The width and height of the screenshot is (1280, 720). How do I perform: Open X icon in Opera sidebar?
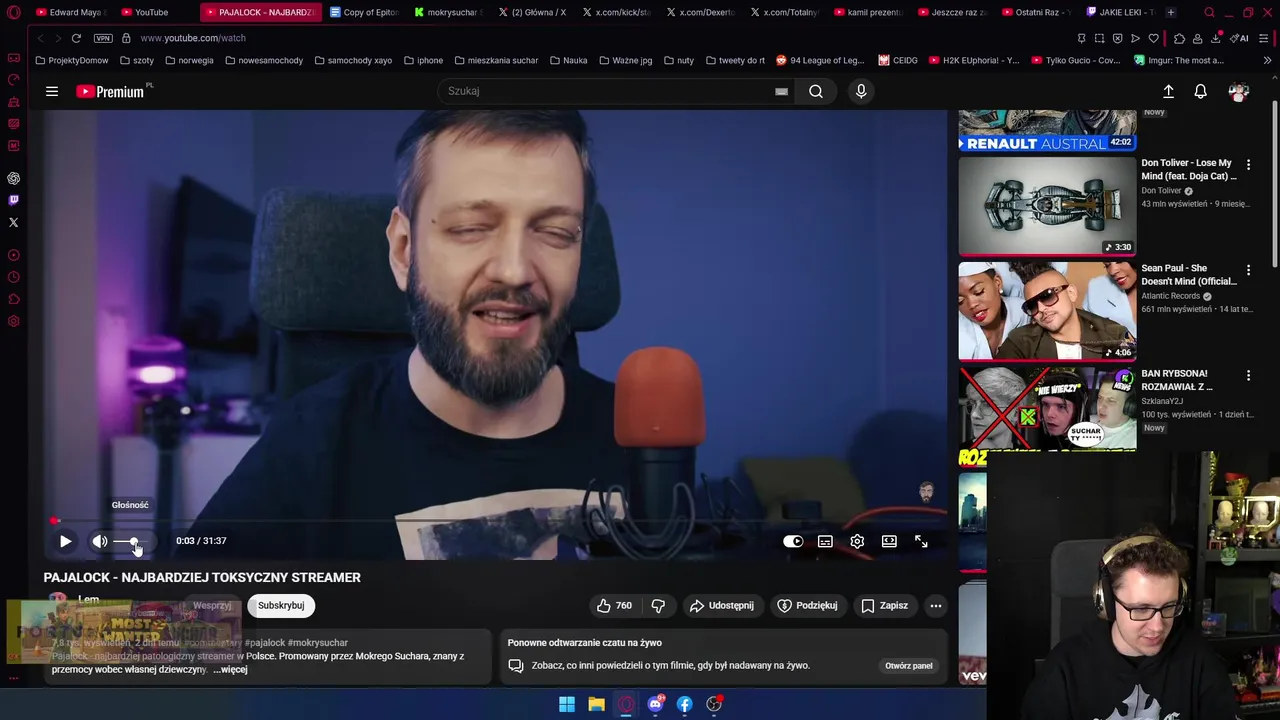[x=13, y=222]
